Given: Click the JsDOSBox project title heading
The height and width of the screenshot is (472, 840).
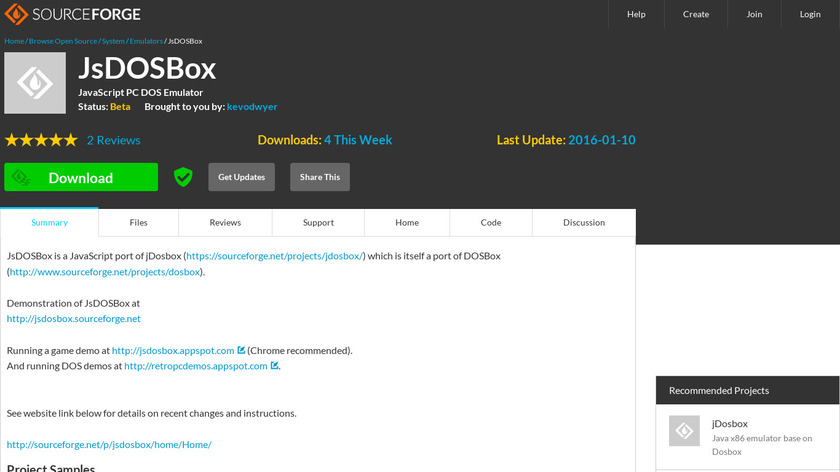Looking at the screenshot, I should [x=147, y=69].
